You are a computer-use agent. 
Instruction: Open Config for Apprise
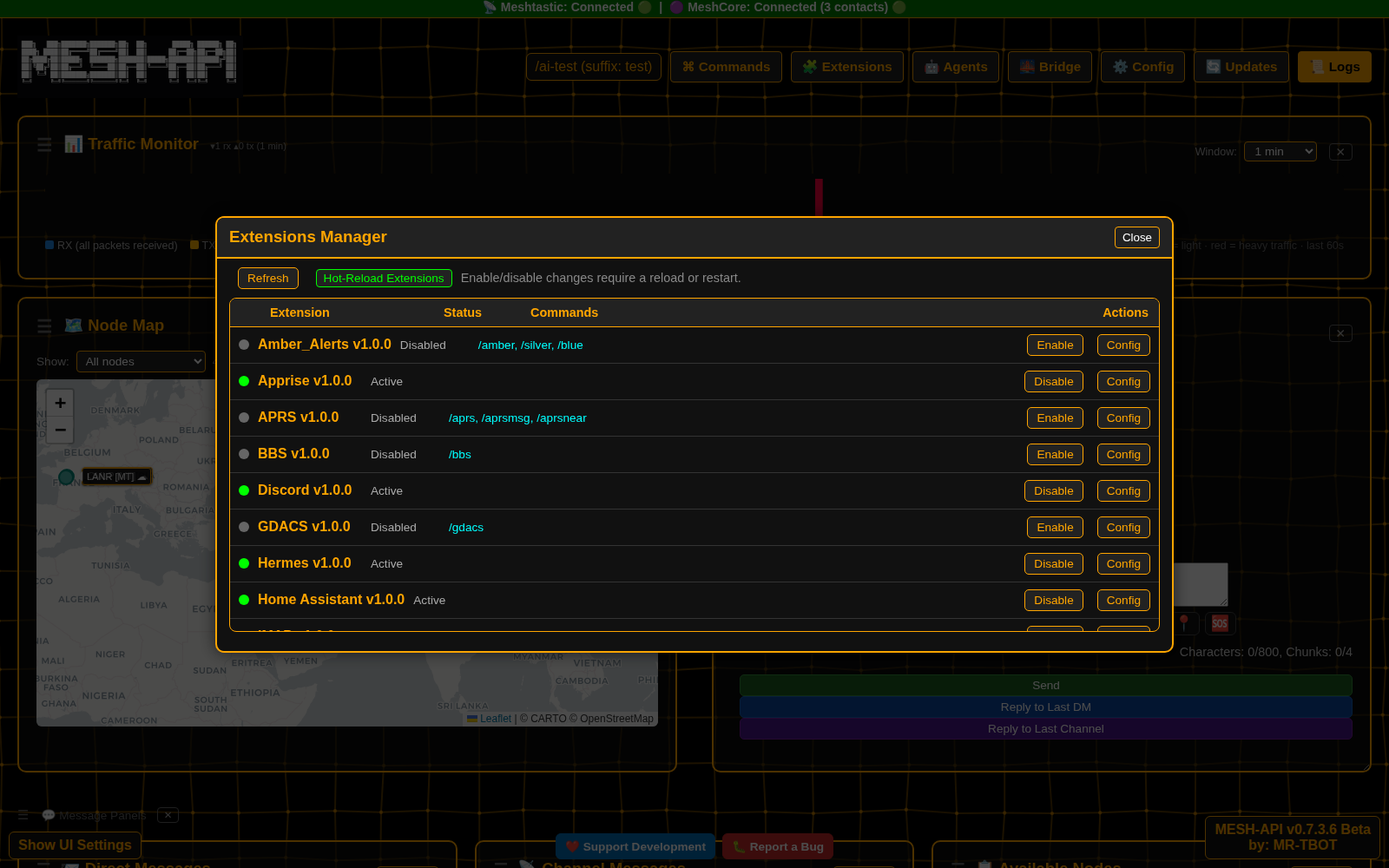(1123, 381)
